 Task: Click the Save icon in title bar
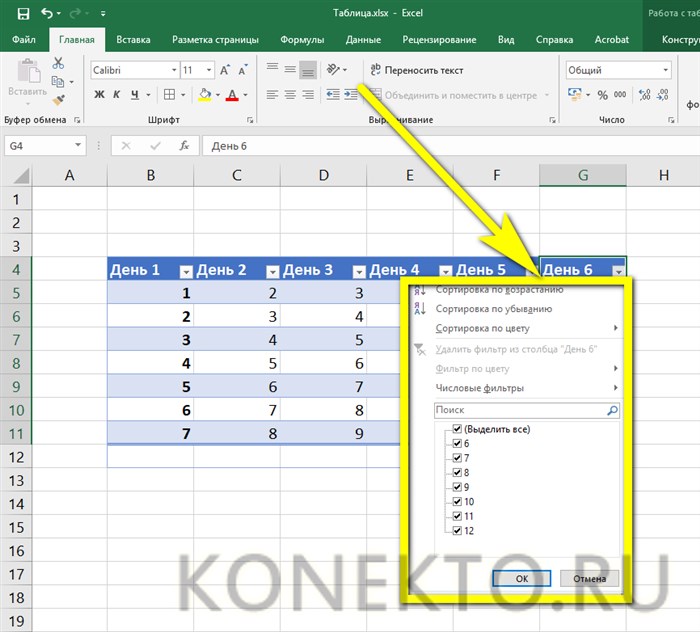[23, 13]
